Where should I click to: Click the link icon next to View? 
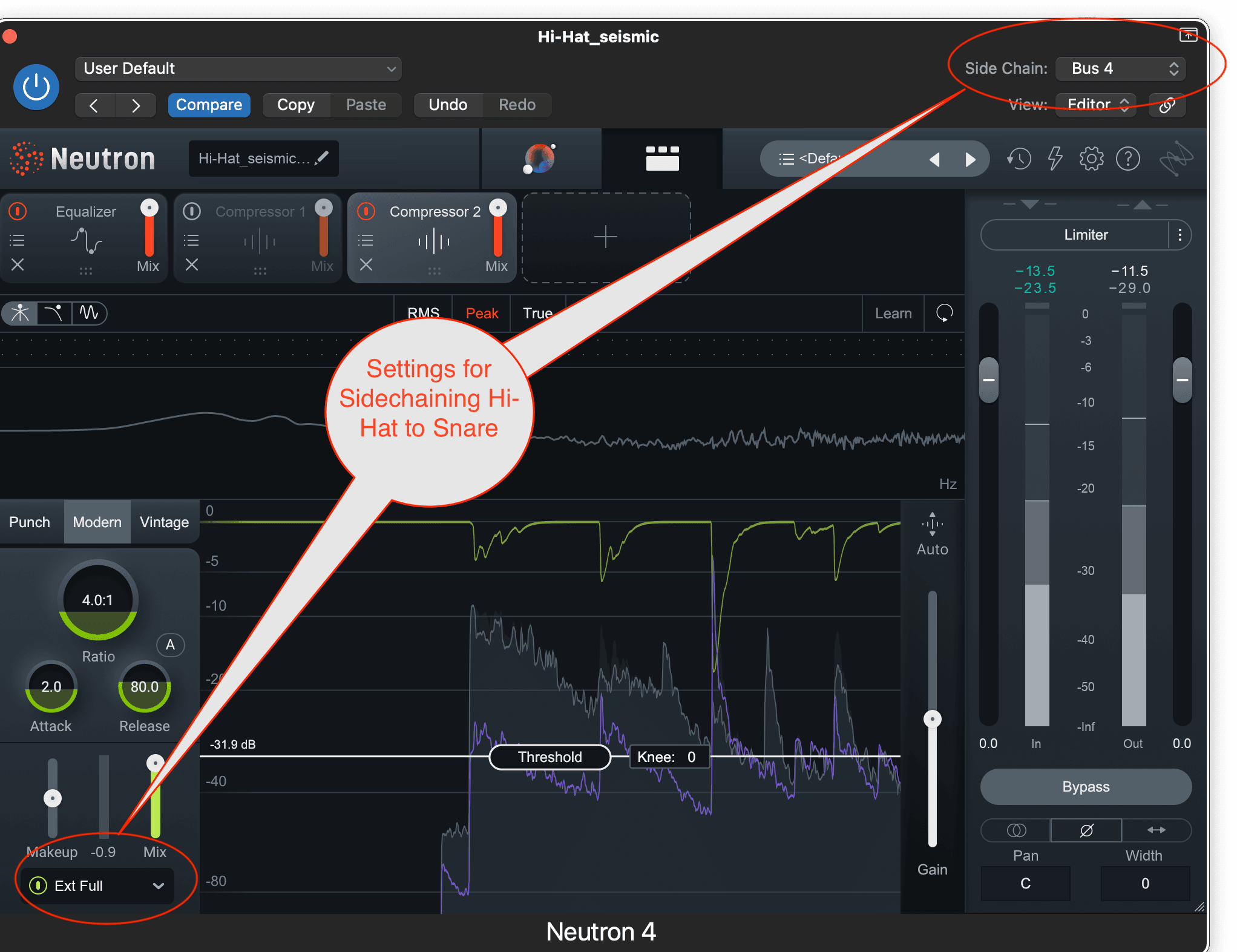pyautogui.click(x=1167, y=105)
